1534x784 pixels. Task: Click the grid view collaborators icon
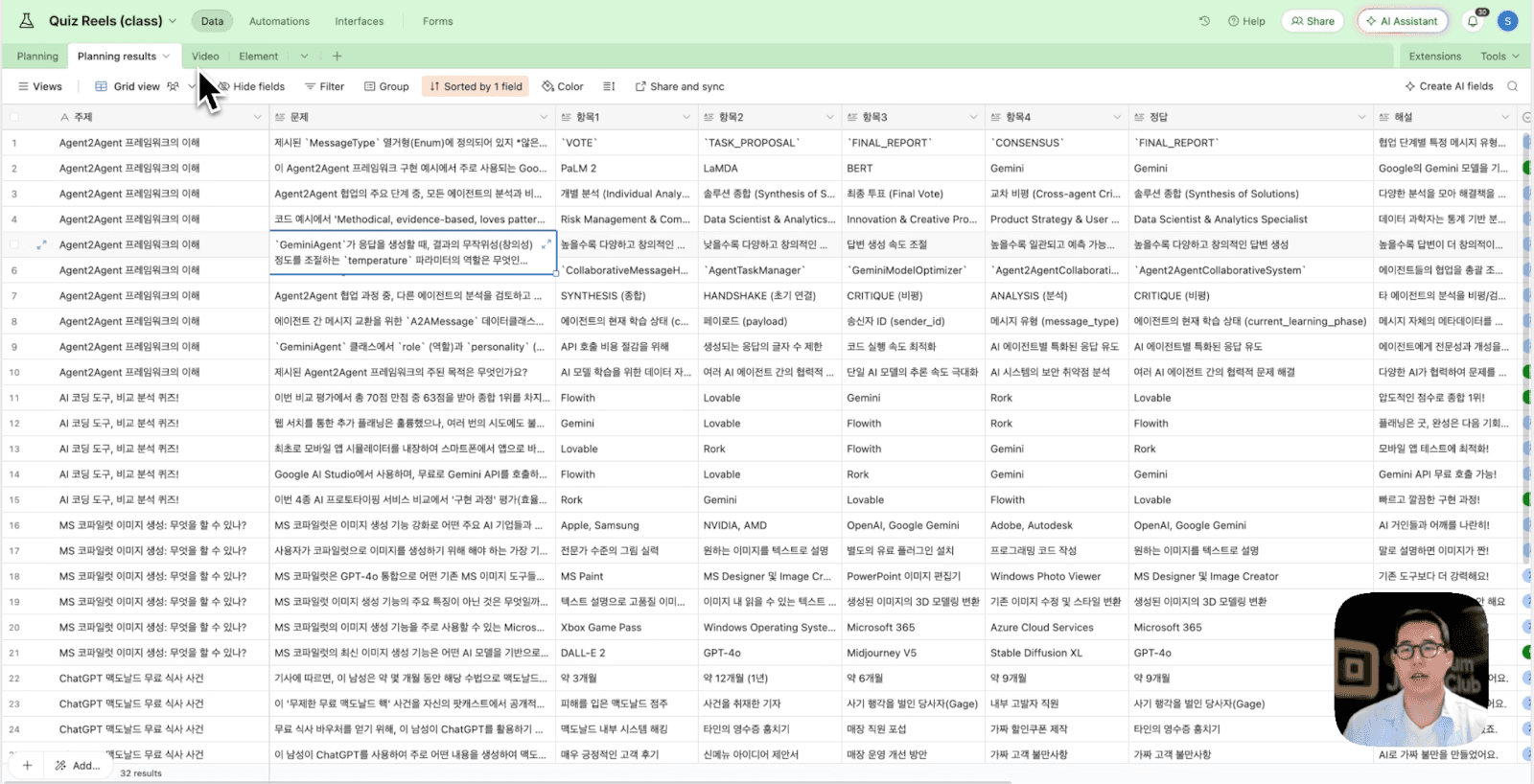point(173,86)
